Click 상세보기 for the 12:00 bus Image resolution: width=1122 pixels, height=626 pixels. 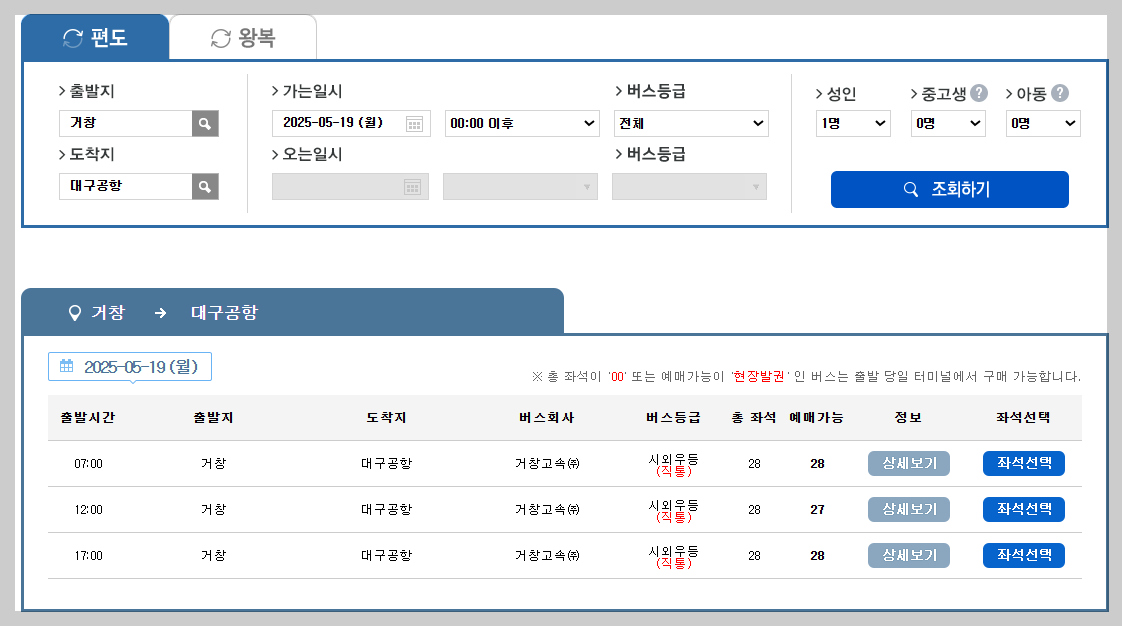[x=909, y=509]
